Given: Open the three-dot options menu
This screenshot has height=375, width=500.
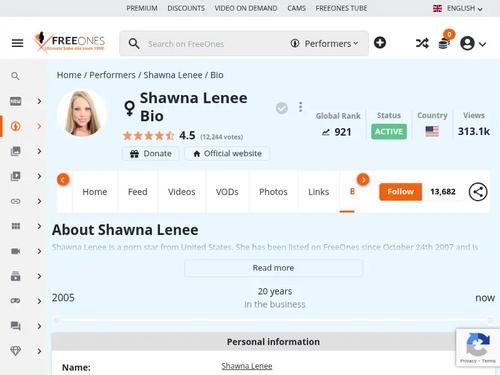Looking at the screenshot, I should [300, 107].
